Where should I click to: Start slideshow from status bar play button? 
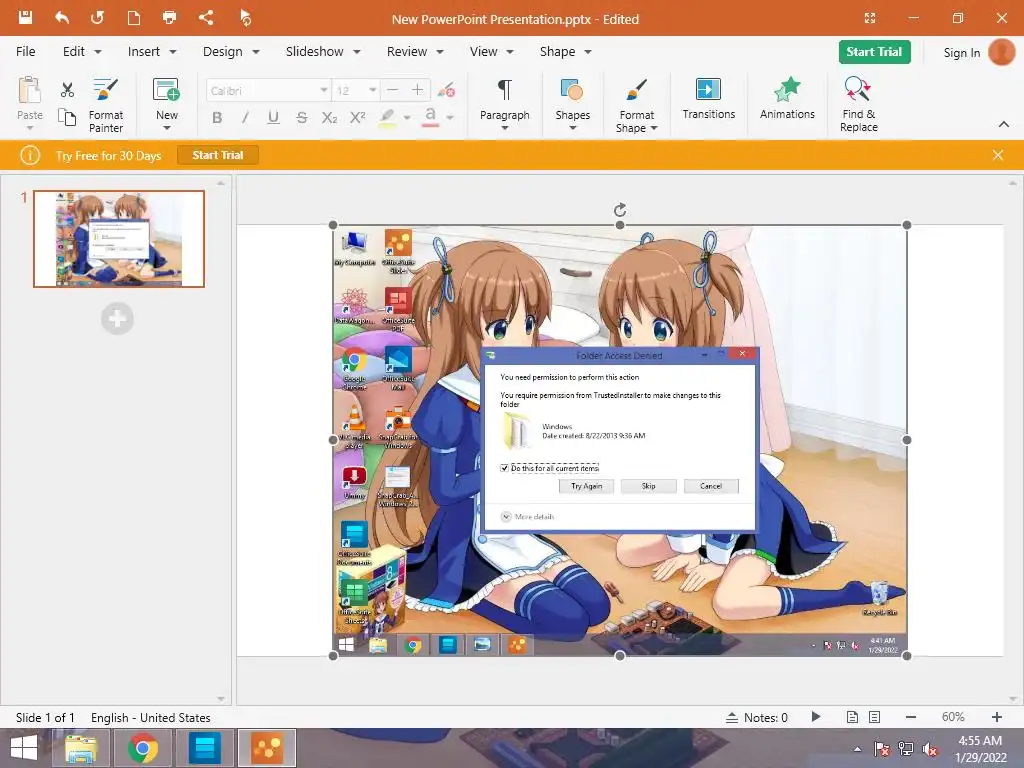(816, 716)
